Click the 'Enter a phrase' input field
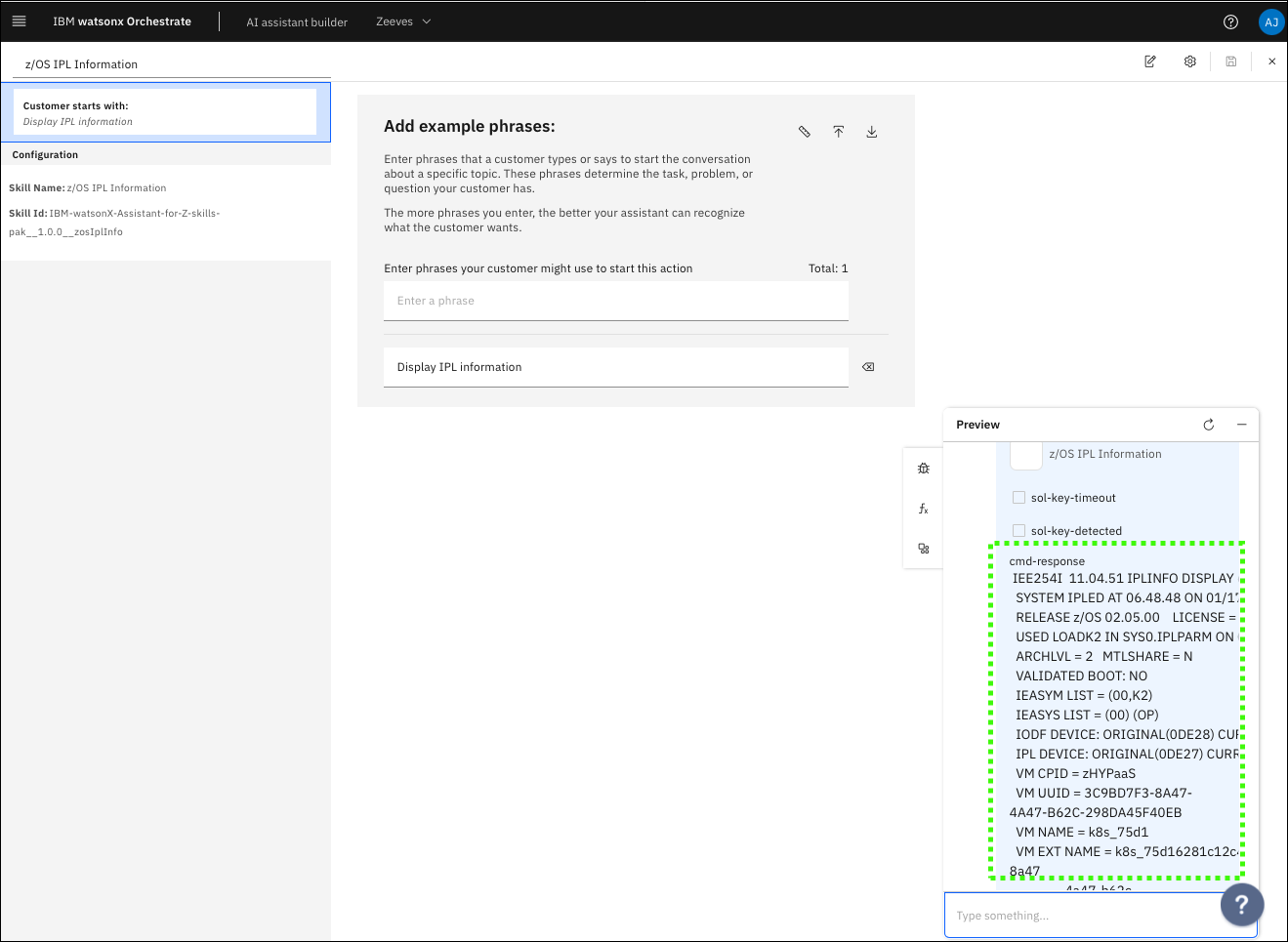Image resolution: width=1288 pixels, height=942 pixels. (x=615, y=301)
